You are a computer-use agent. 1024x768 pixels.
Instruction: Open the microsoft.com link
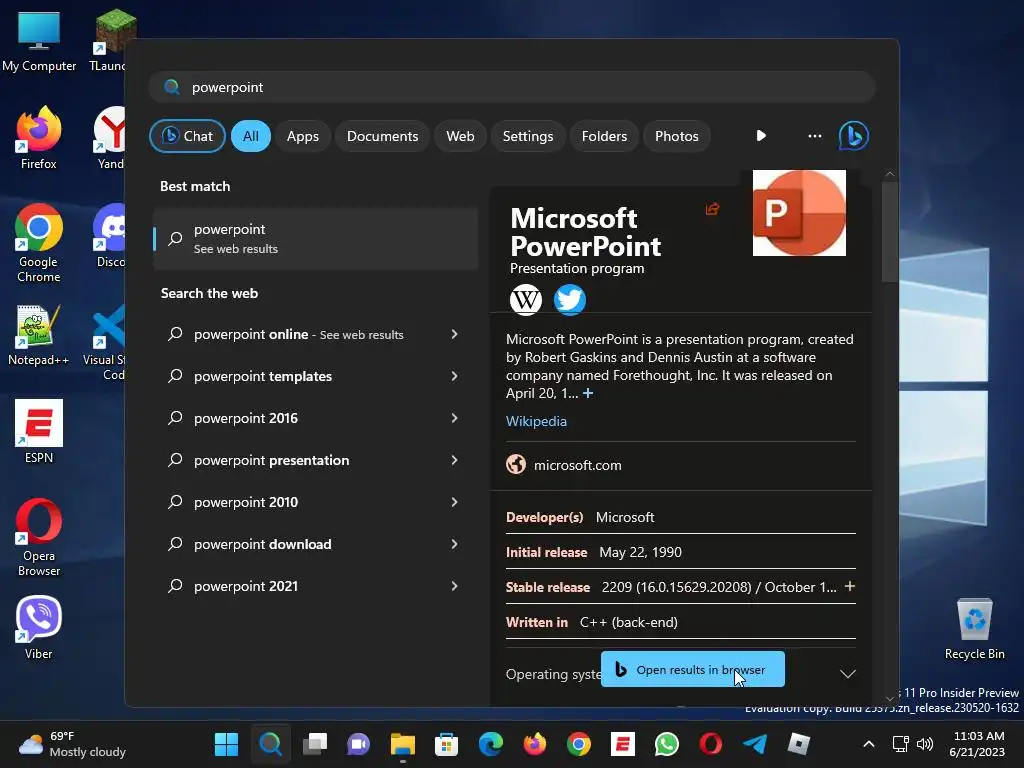(577, 465)
